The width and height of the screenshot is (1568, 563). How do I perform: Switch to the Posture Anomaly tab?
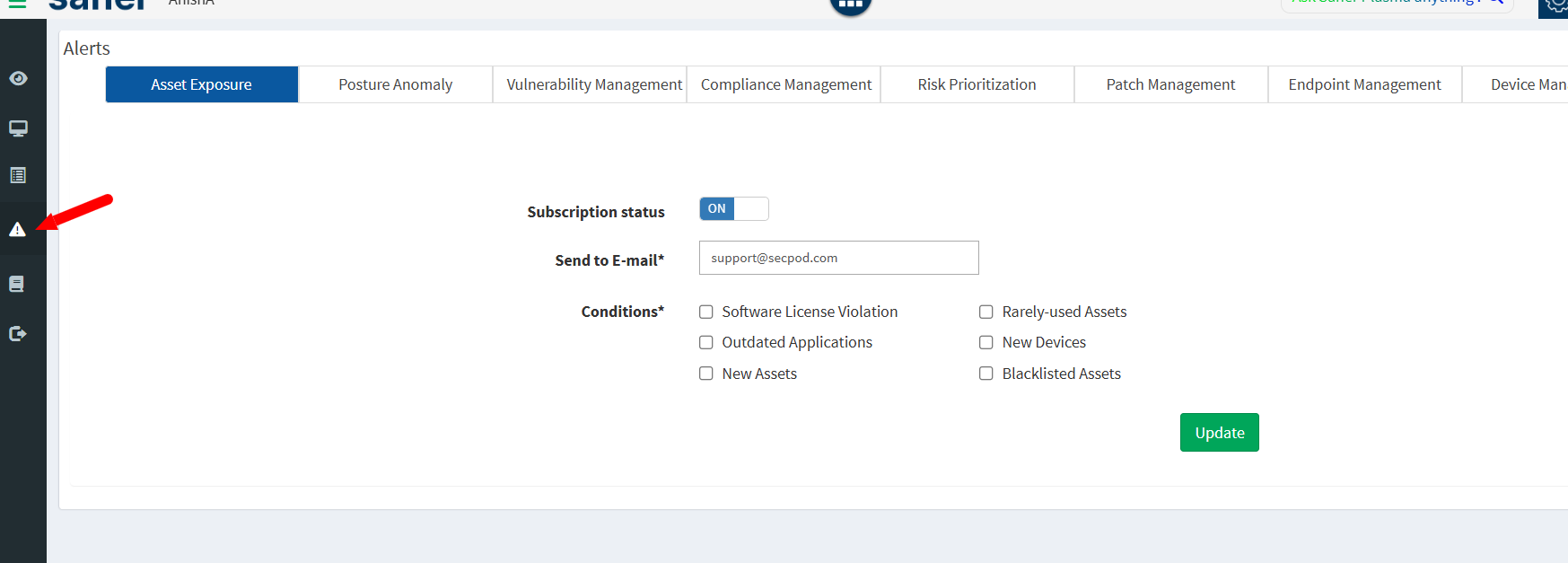[395, 84]
